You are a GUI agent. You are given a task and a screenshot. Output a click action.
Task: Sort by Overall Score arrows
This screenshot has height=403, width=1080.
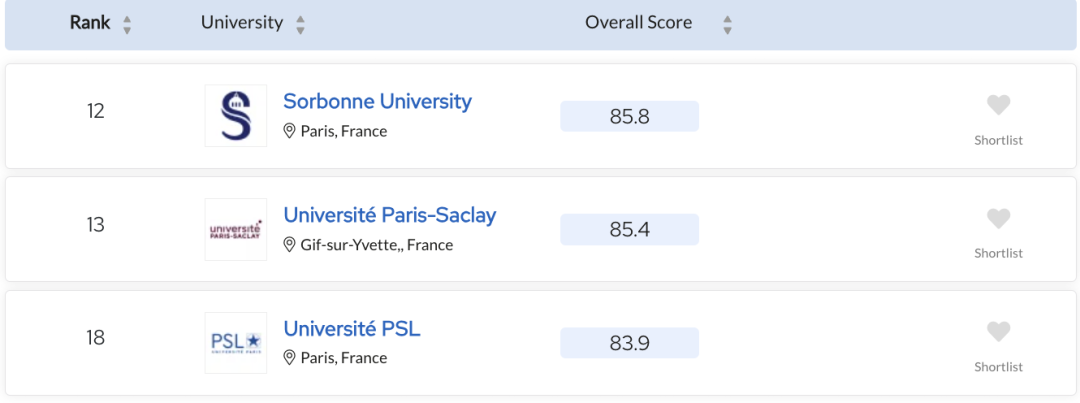pos(727,25)
